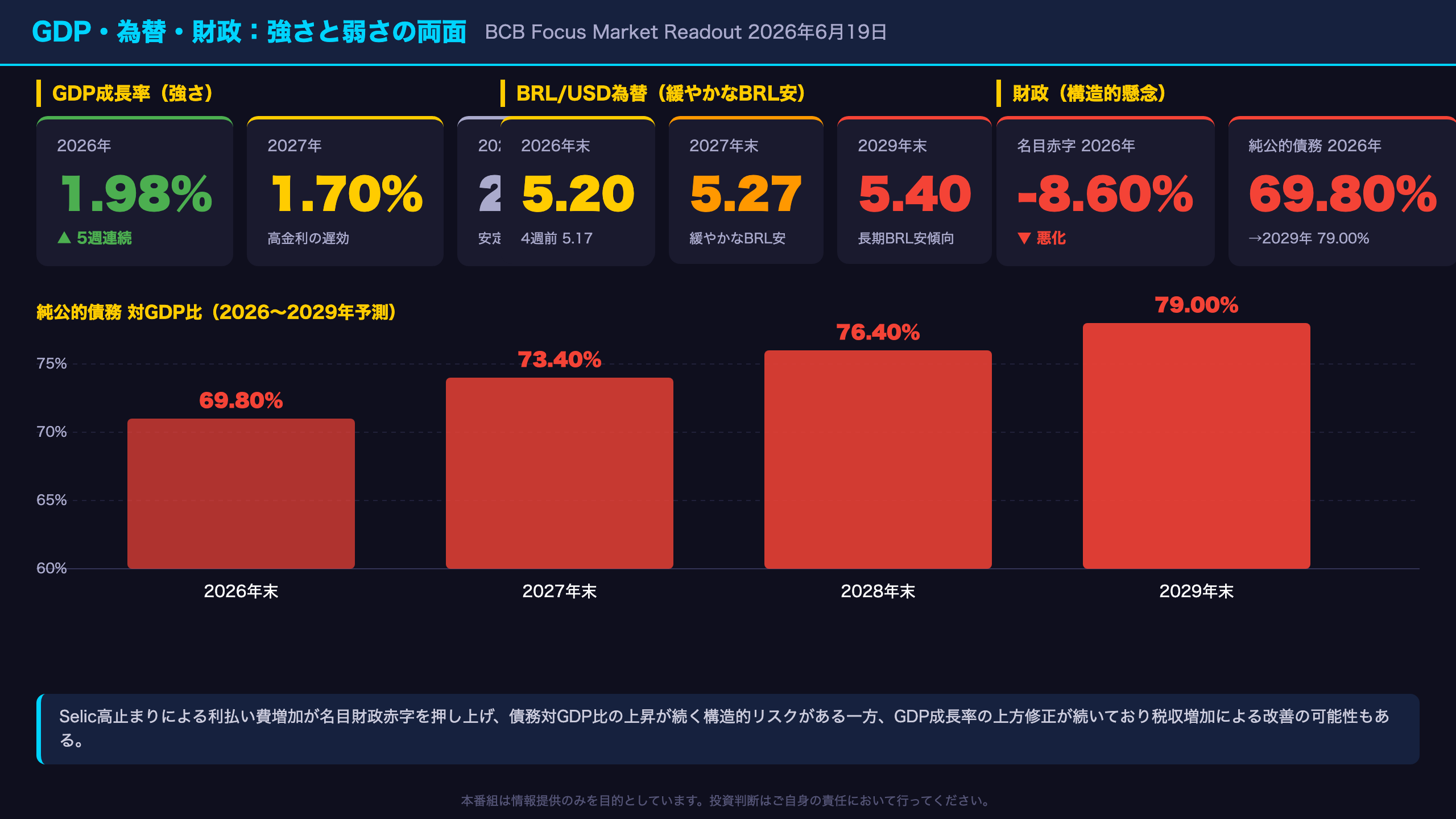The width and height of the screenshot is (1456, 819).
Task: Click the slide title GDP・為替・財政
Action: pyautogui.click(x=249, y=32)
